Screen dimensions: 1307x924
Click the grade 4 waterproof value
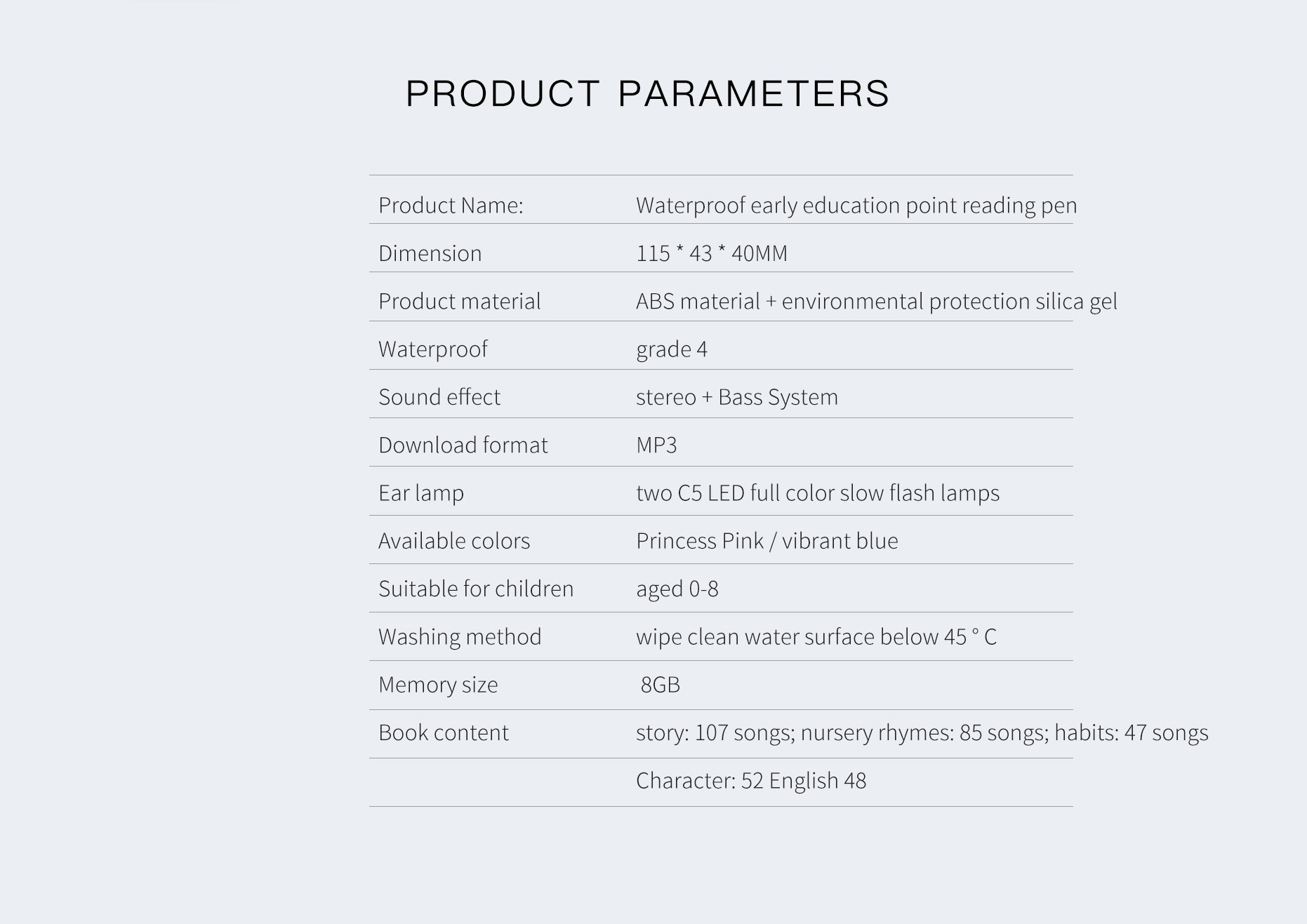pos(672,349)
